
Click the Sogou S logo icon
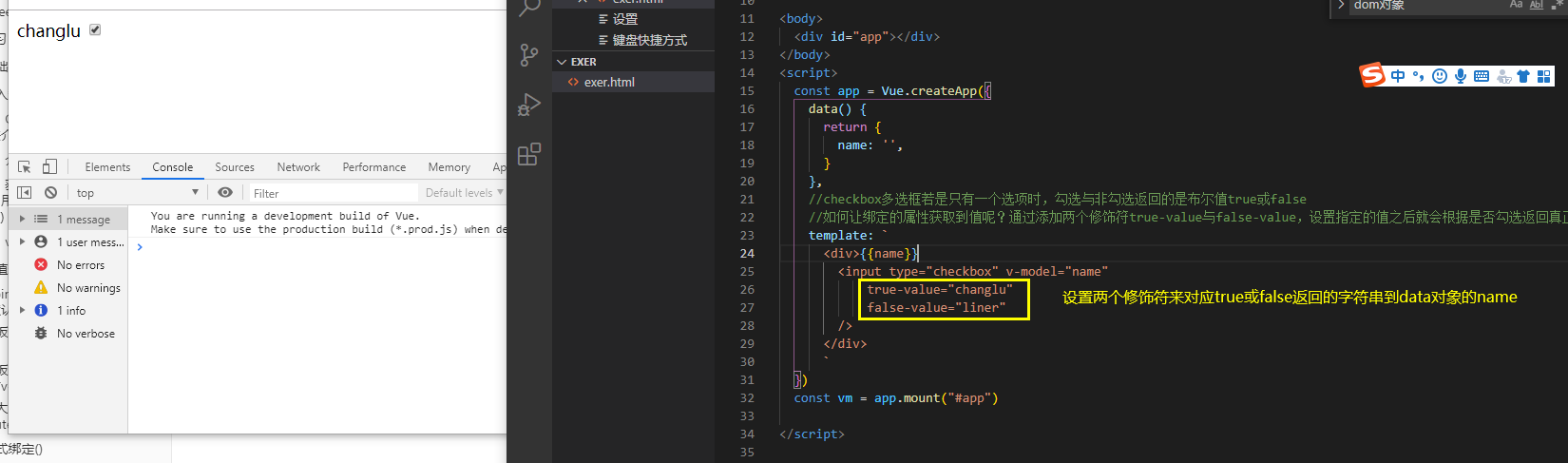click(1372, 75)
